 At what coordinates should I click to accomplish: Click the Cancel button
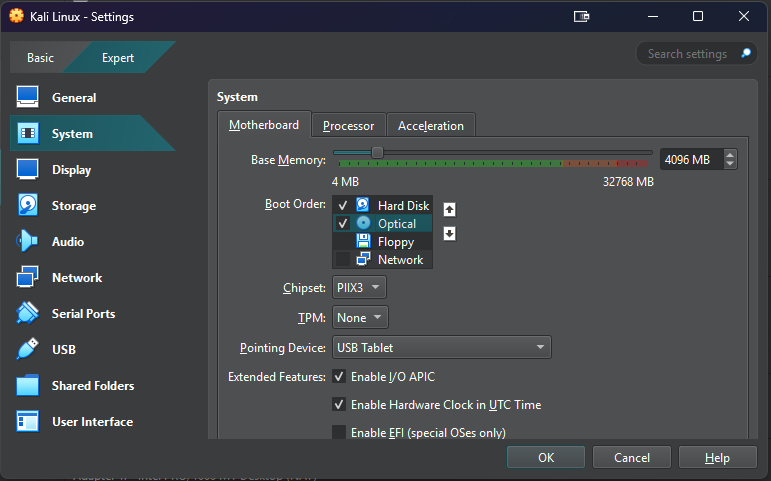[x=632, y=457]
